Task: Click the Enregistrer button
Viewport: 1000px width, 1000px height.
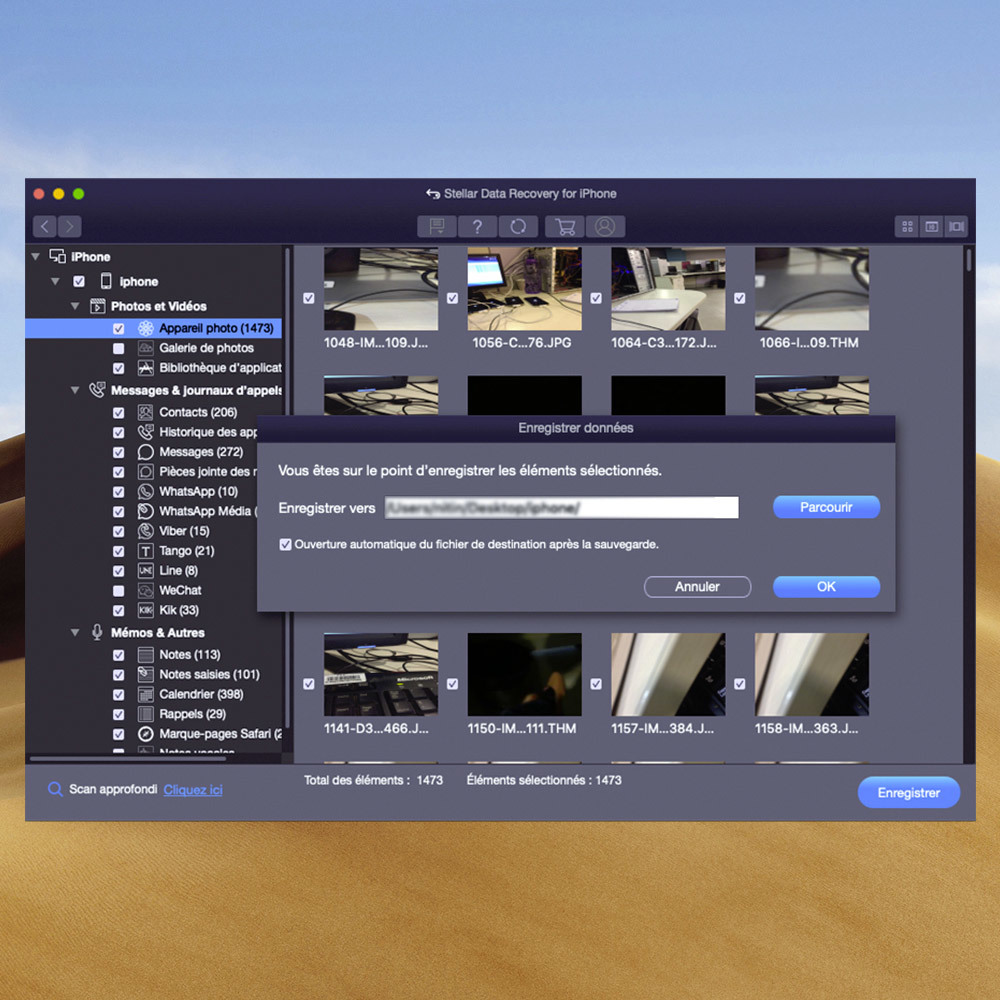Action: pos(908,793)
